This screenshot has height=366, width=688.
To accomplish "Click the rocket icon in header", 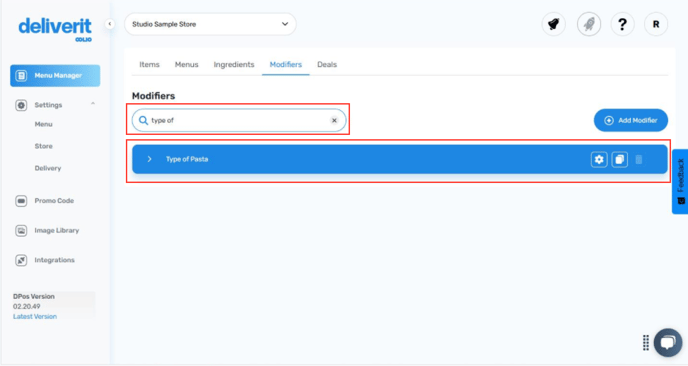I will click(x=589, y=24).
